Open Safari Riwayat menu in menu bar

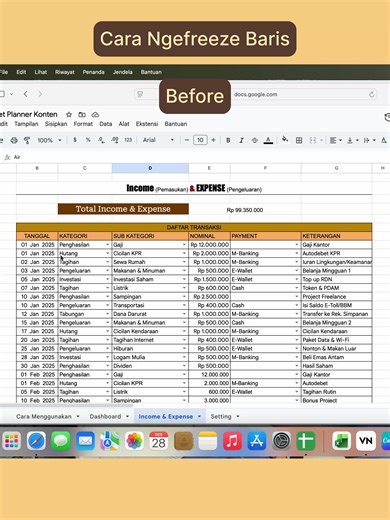(x=65, y=72)
